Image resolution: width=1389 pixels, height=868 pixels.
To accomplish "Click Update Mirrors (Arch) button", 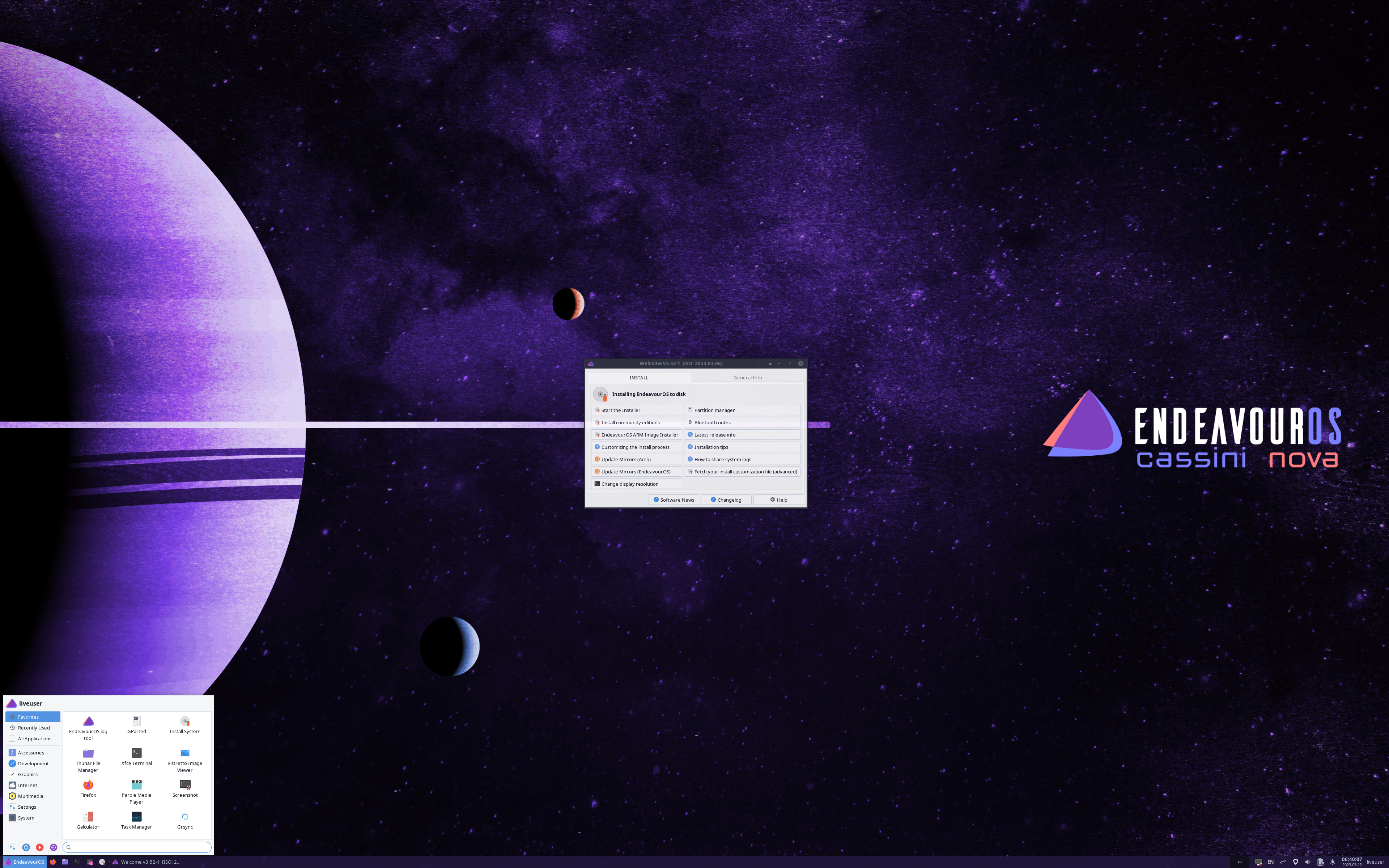I will click(637, 459).
